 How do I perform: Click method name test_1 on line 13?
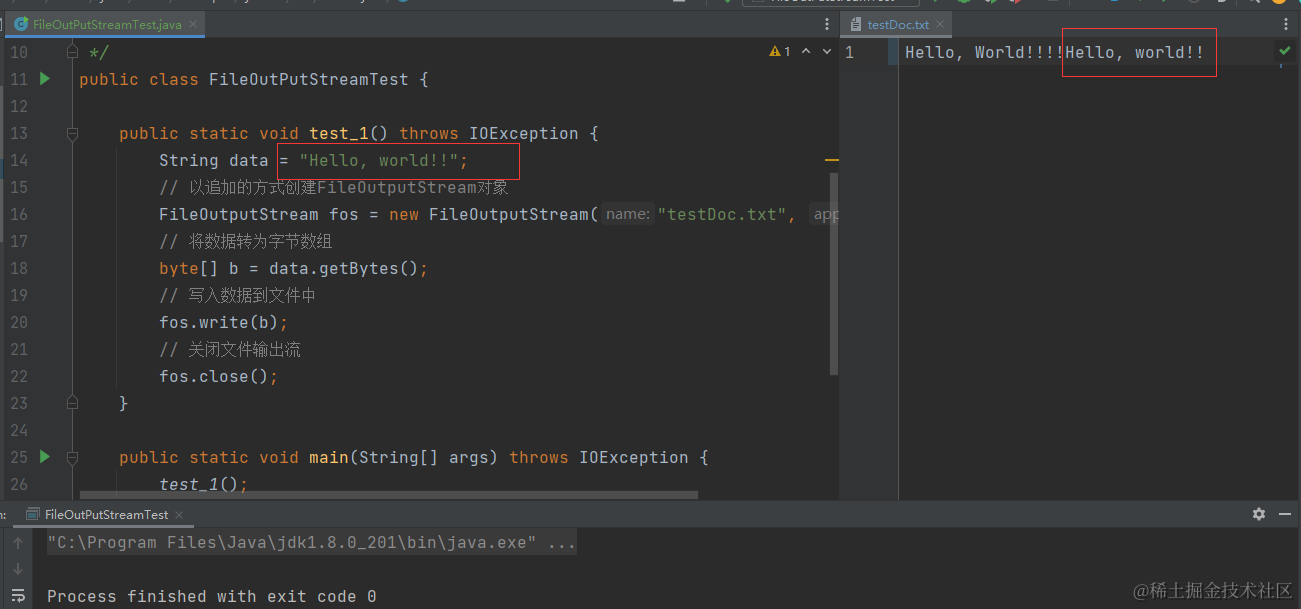pos(339,133)
